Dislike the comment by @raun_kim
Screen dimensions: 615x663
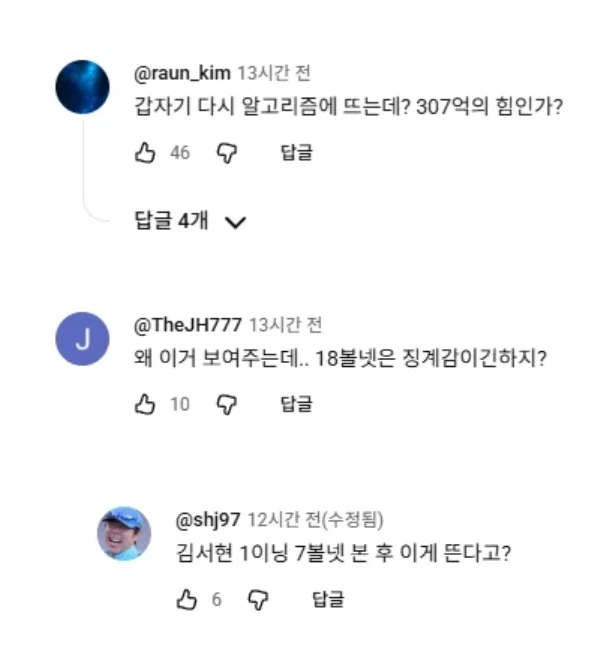227,153
